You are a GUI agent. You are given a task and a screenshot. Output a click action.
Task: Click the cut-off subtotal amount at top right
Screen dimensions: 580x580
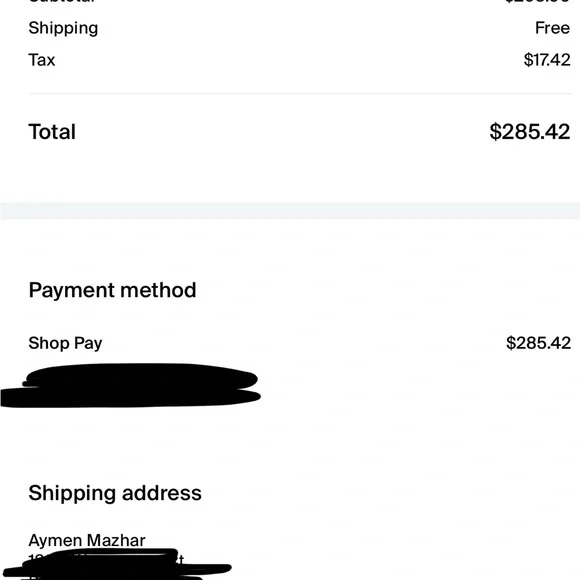[537, 1]
